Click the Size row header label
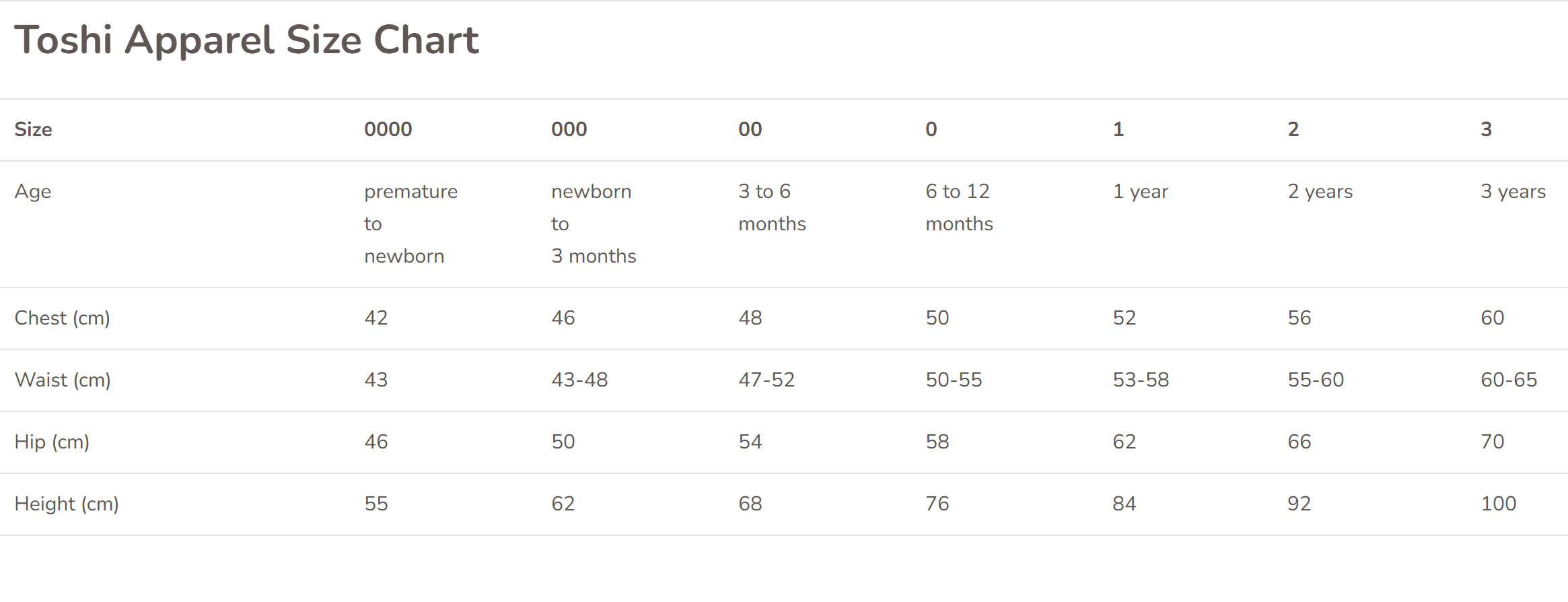The height and width of the screenshot is (602, 1568). coord(34,129)
